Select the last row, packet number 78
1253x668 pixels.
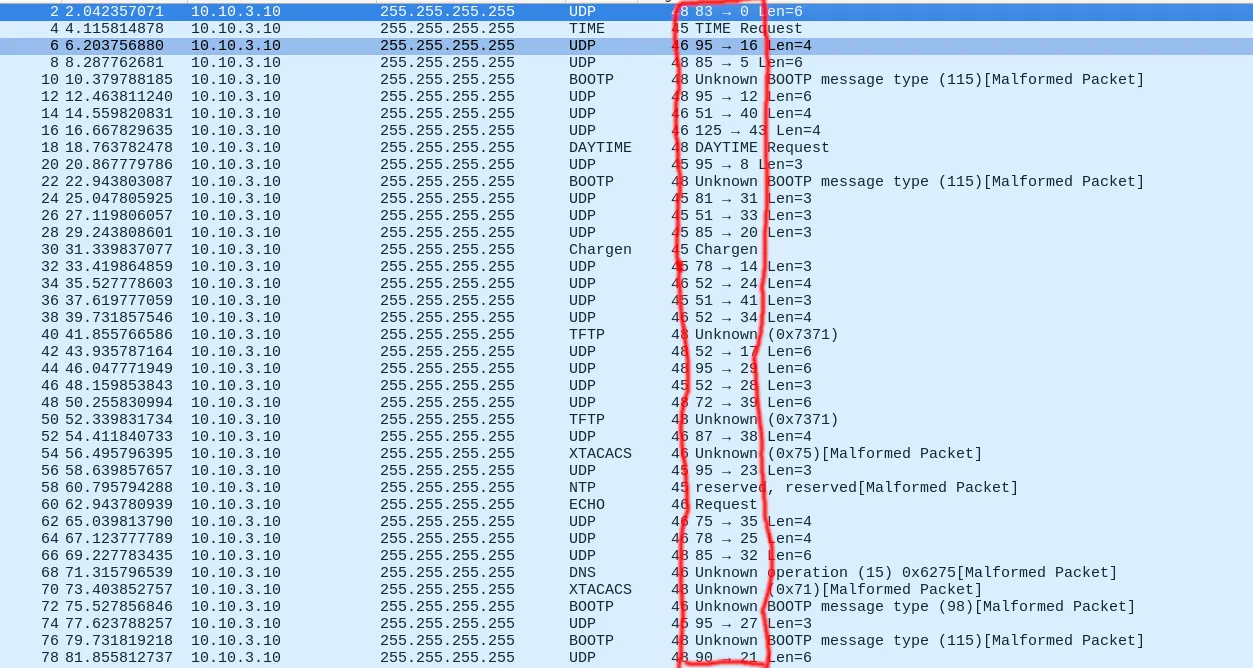[400, 658]
